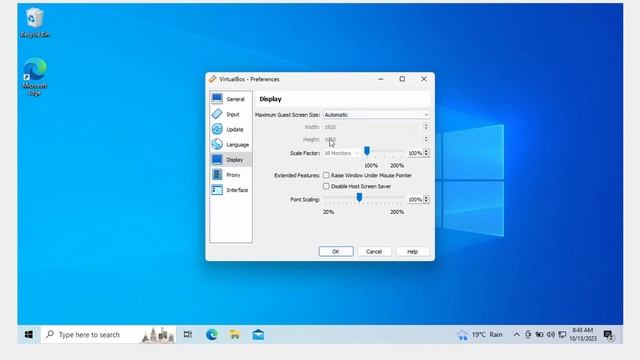Open Recycle Bin desktop icon
This screenshot has height=360, width=640.
point(35,23)
